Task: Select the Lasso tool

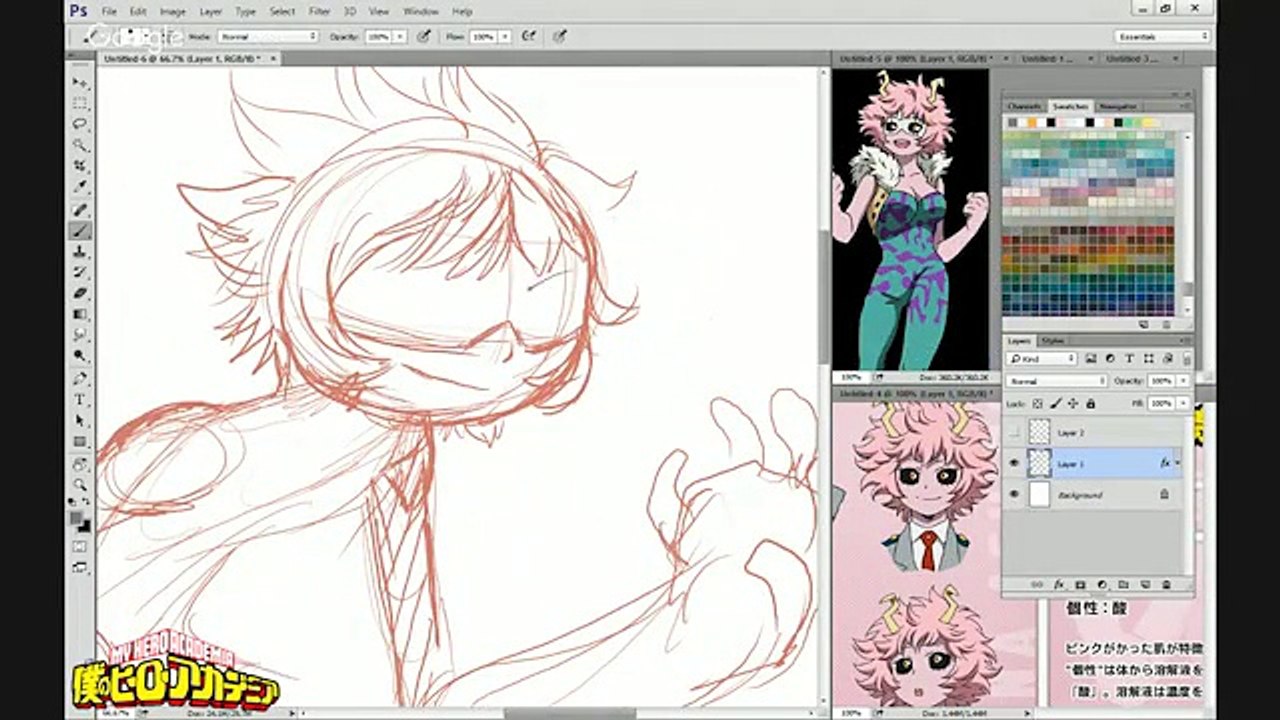Action: point(80,124)
